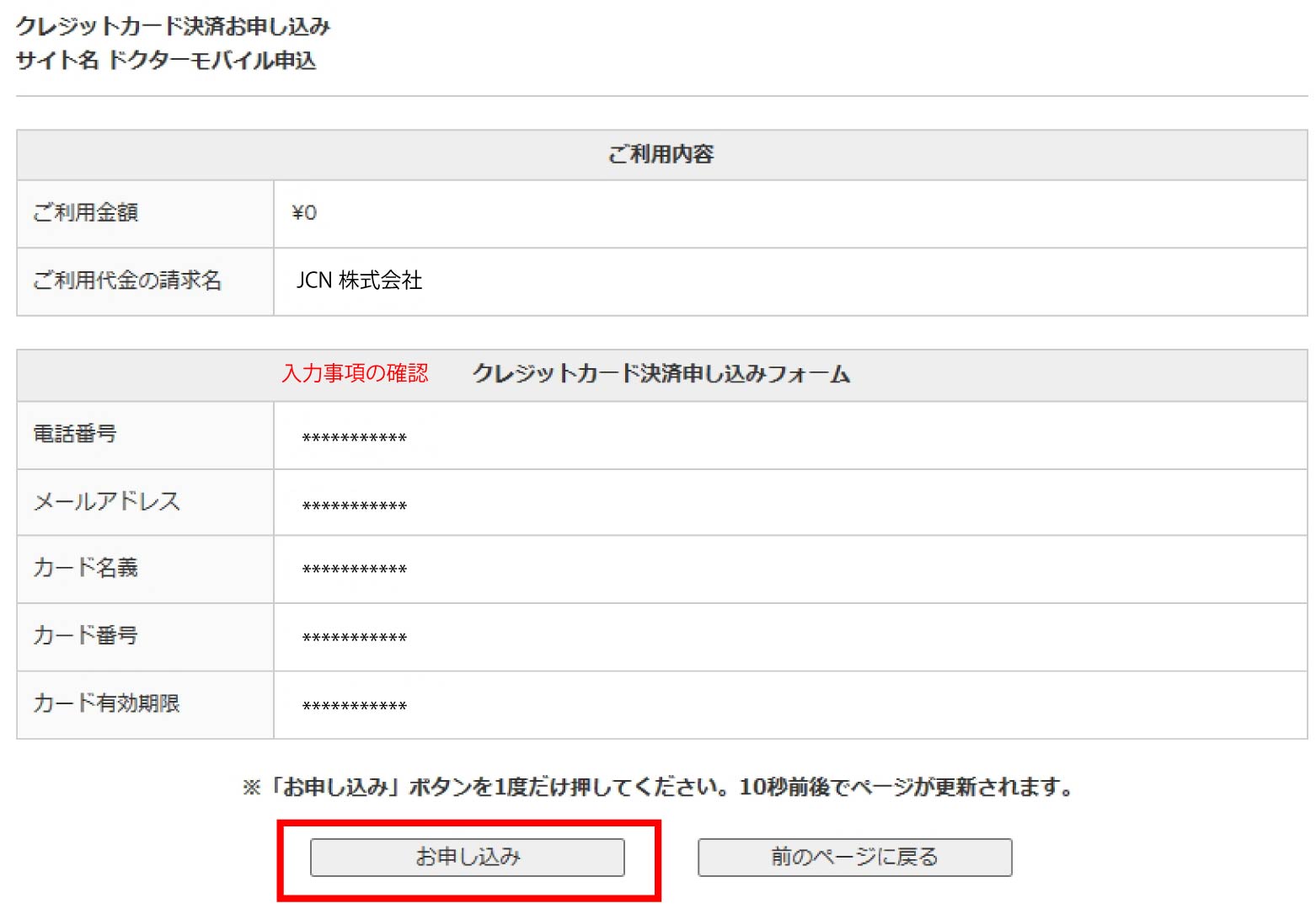Screen dimensions: 1316x914
Task: Select the ¥0 amount value
Action: [304, 213]
